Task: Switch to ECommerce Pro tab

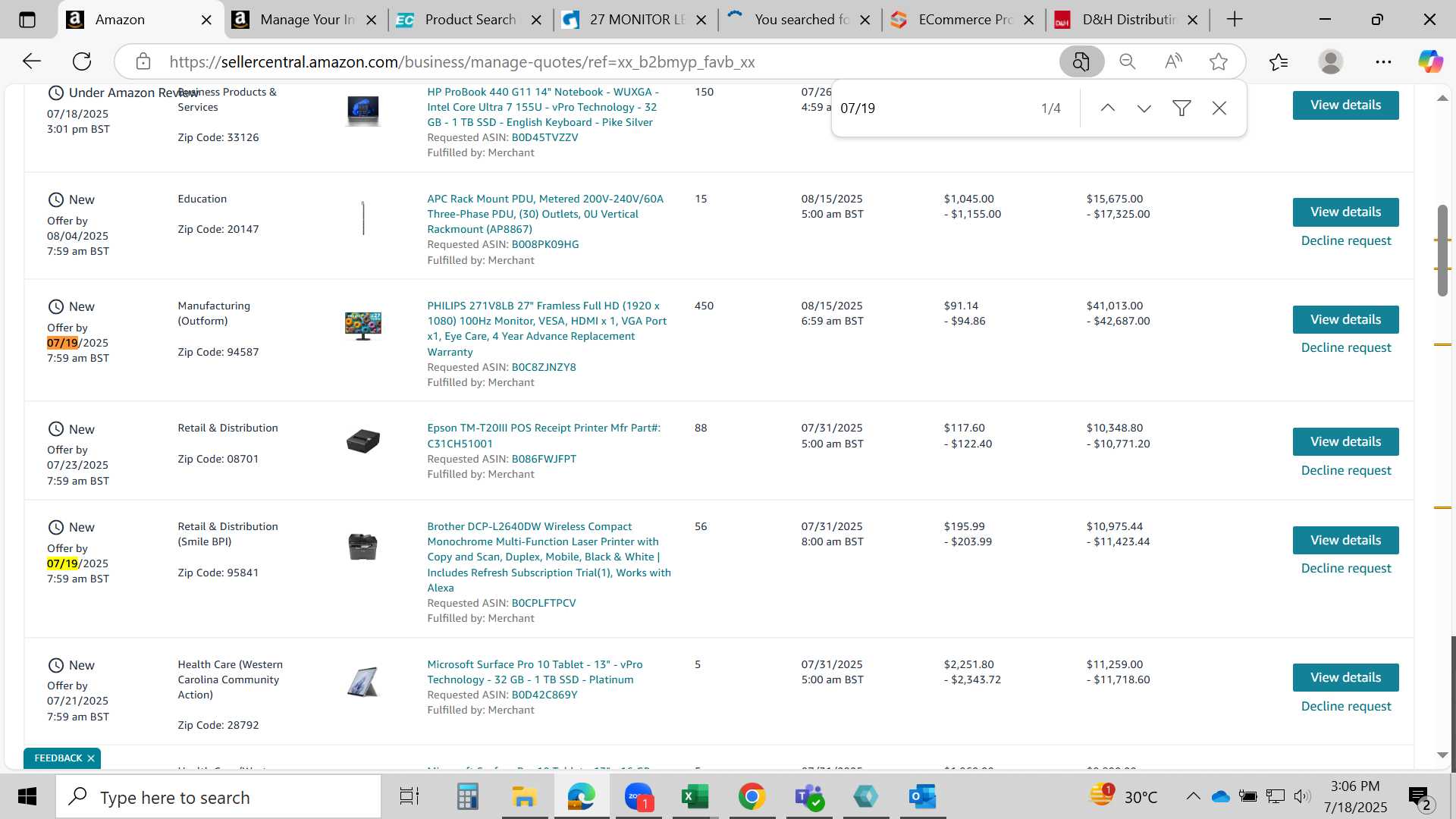Action: [965, 20]
